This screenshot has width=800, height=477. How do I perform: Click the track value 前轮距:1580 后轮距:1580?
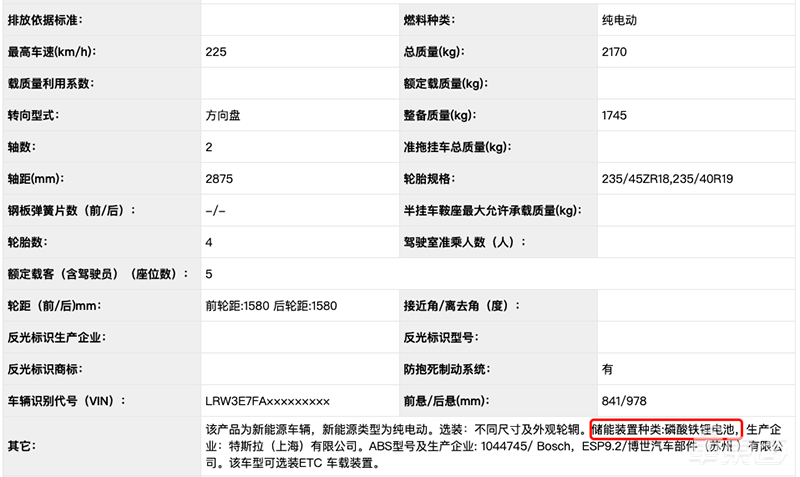pyautogui.click(x=271, y=306)
